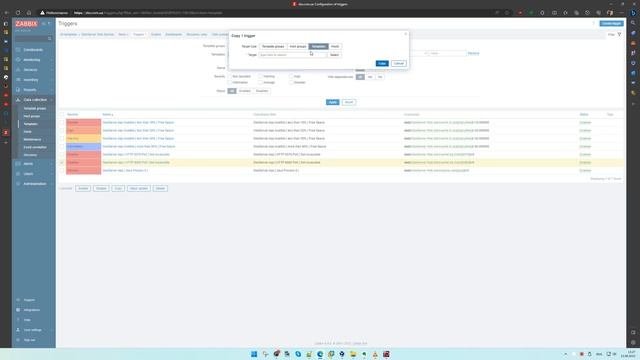Click Enable below the trigger table
The height and width of the screenshot is (360, 640).
(83, 189)
